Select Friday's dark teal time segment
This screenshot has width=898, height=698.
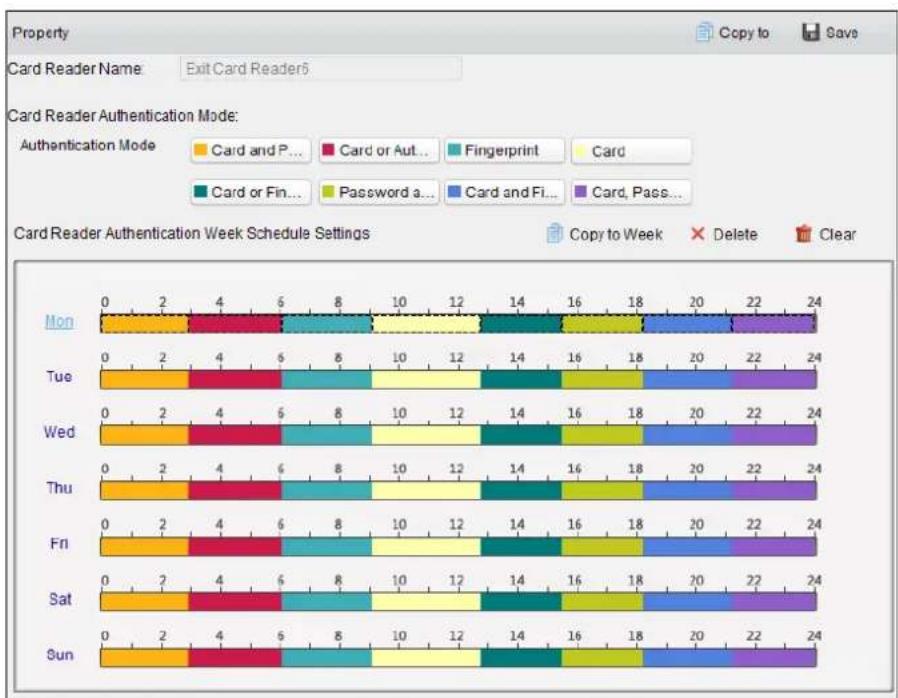[521, 547]
